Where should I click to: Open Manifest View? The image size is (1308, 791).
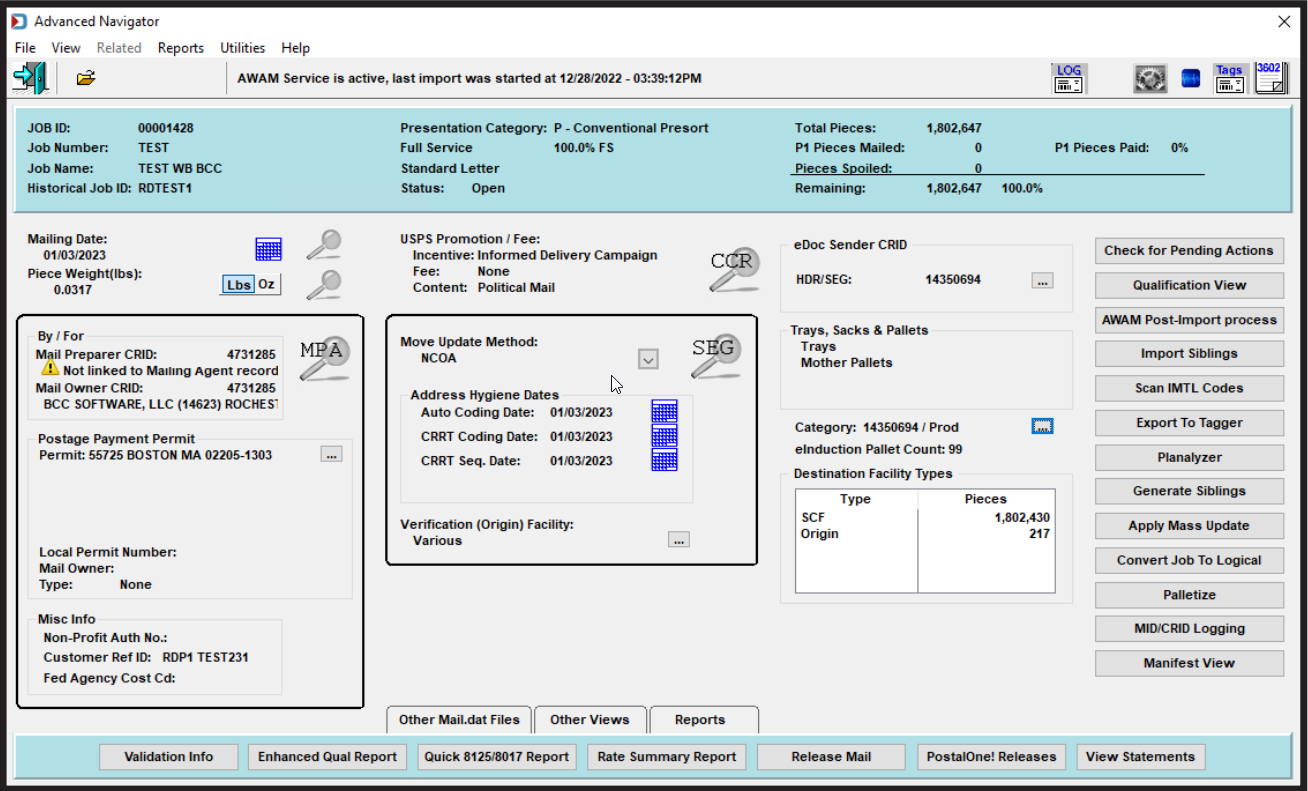click(x=1189, y=663)
